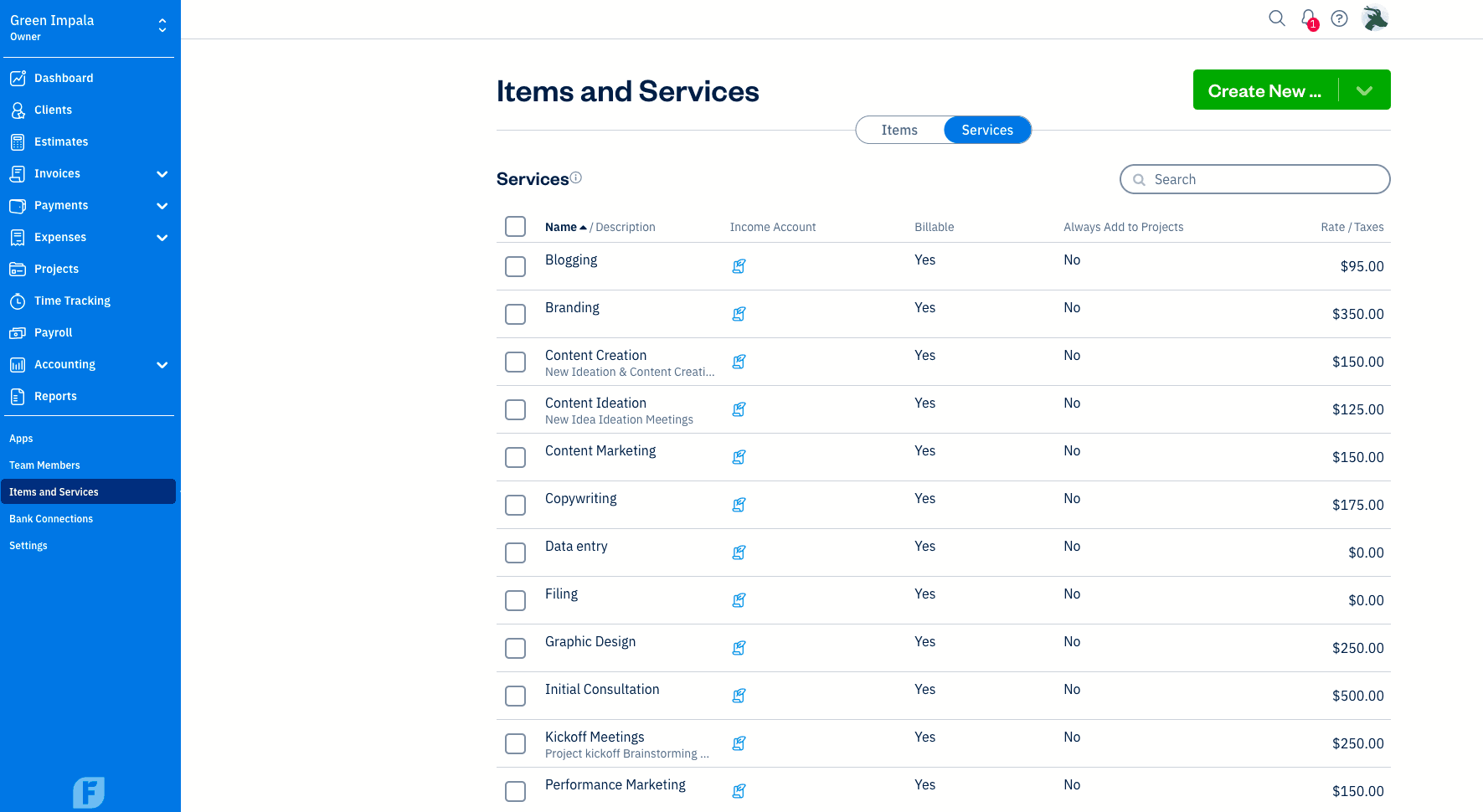Click the income account icon for Copywriting
This screenshot has width=1483, height=812.
pos(739,505)
